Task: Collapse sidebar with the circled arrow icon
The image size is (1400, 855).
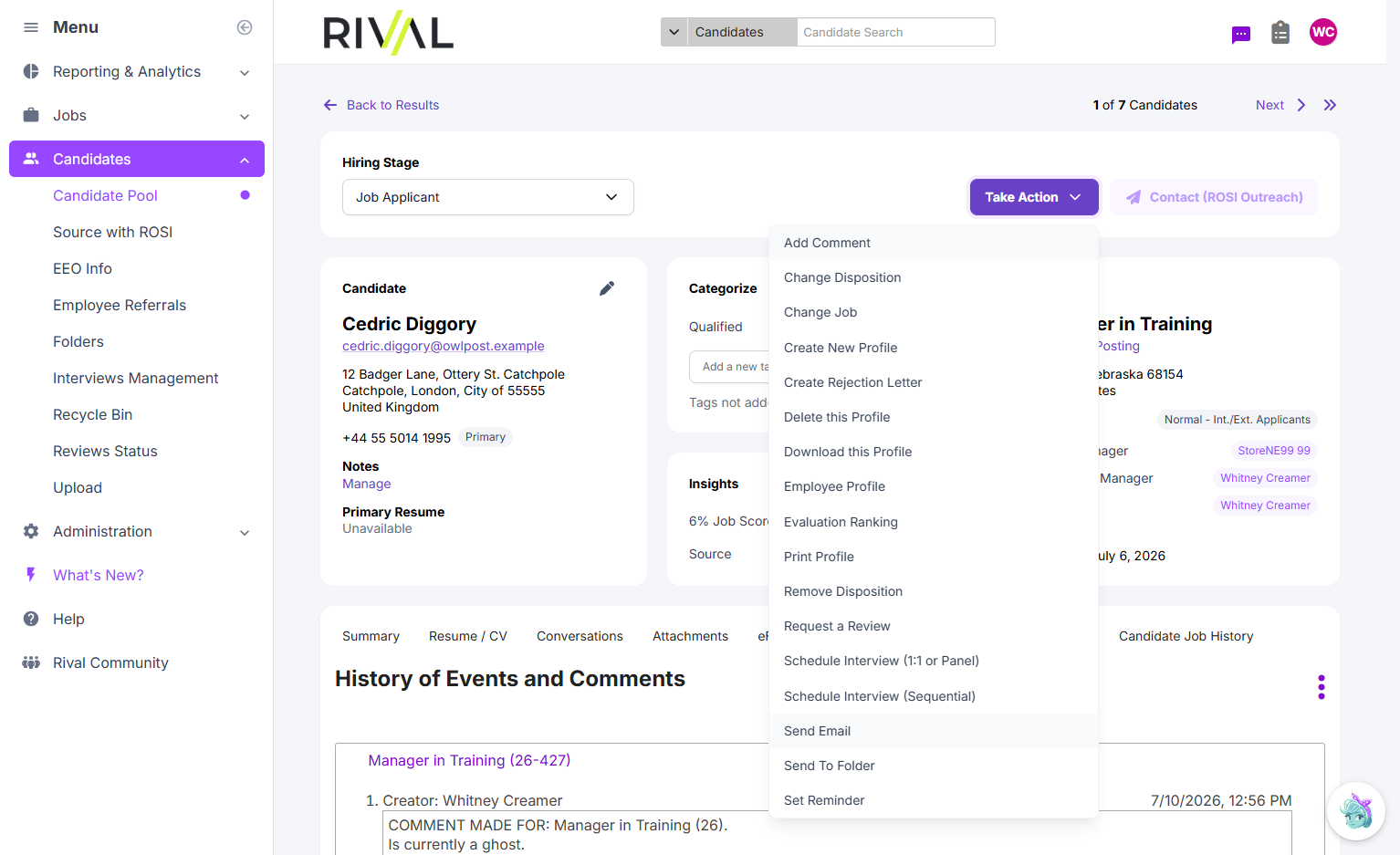Action: coord(245,27)
